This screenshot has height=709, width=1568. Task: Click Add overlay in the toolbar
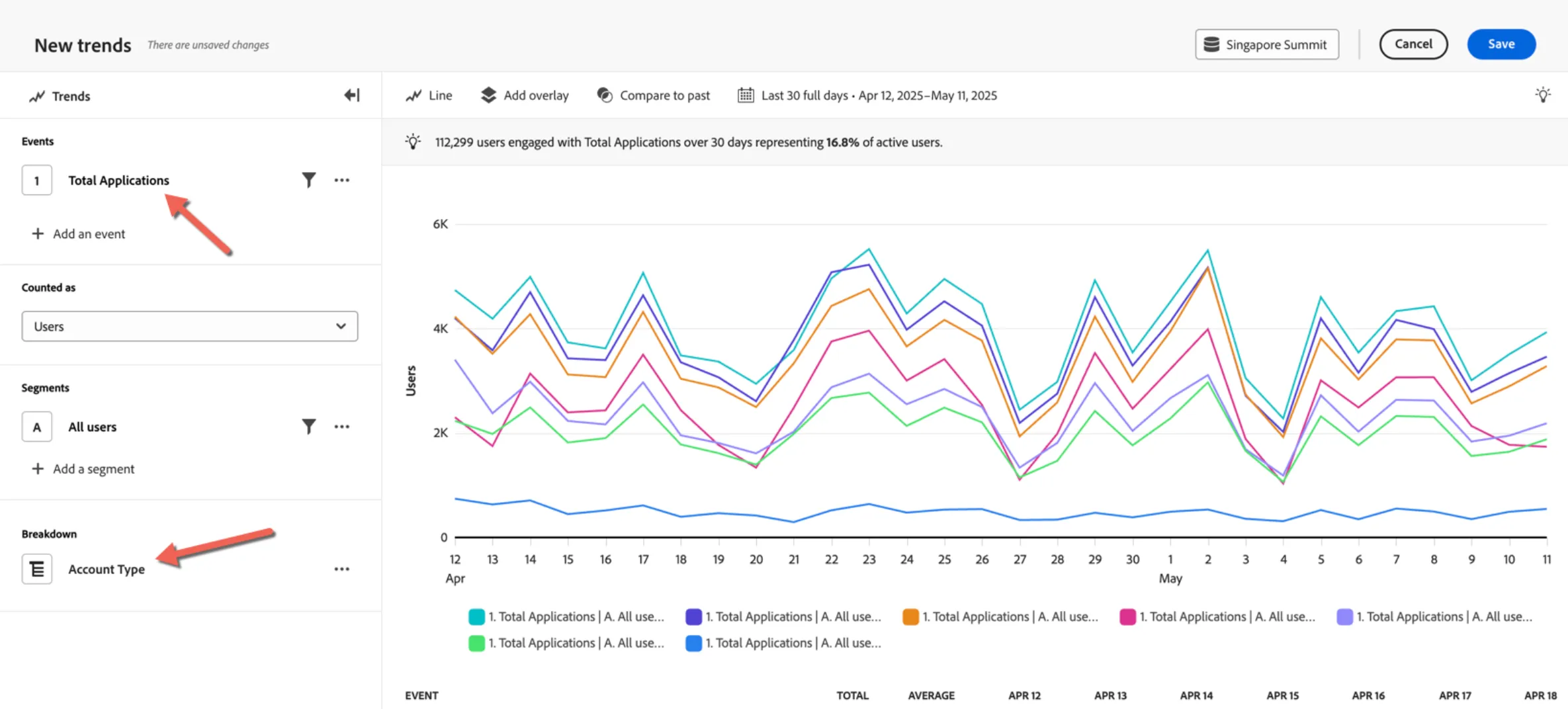tap(525, 95)
